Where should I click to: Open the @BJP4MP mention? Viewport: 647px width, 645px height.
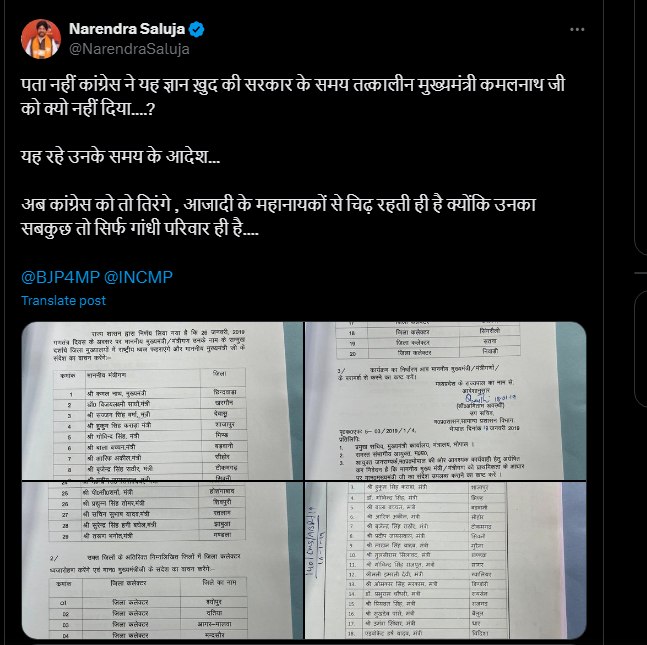pos(60,277)
